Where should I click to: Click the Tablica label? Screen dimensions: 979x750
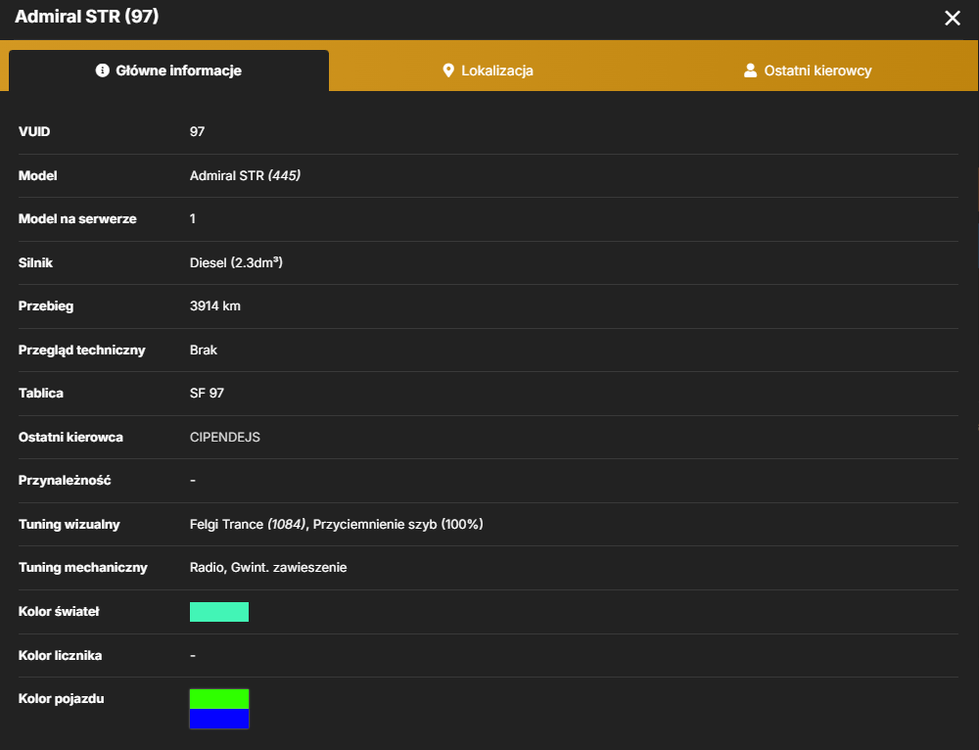[x=41, y=393]
